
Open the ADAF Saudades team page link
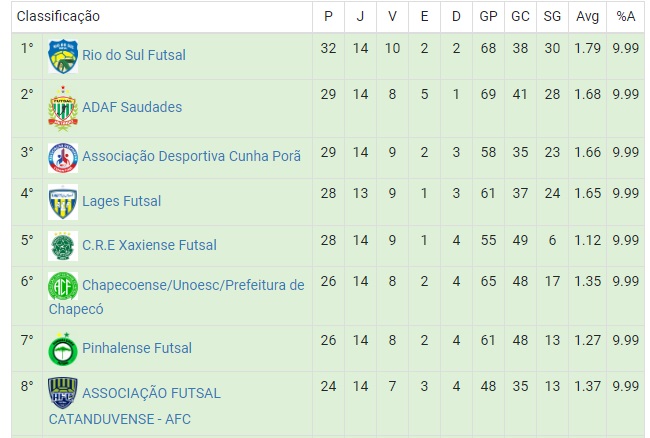point(132,107)
